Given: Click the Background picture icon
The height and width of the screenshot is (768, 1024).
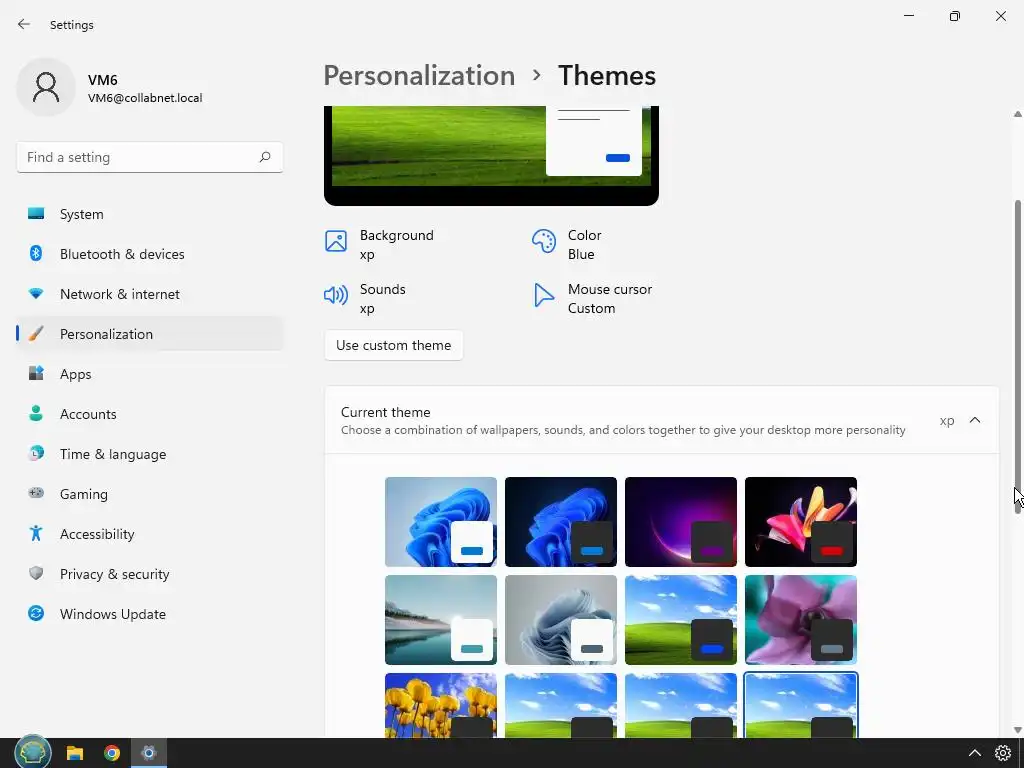Looking at the screenshot, I should [336, 241].
